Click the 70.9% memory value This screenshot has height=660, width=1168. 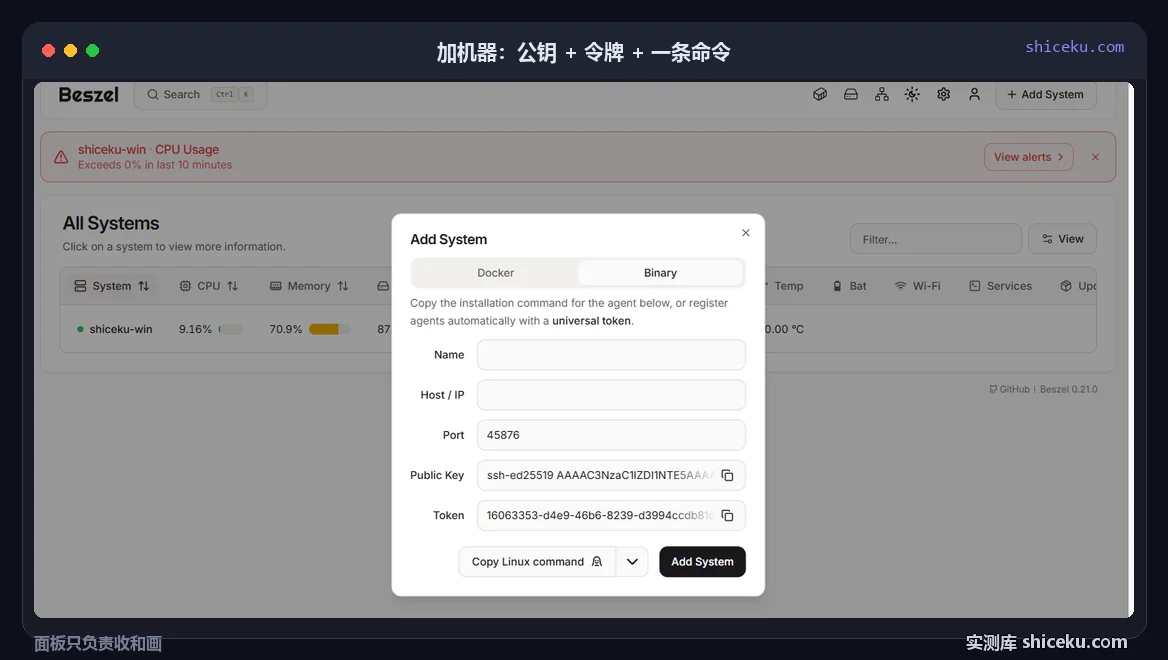[286, 329]
